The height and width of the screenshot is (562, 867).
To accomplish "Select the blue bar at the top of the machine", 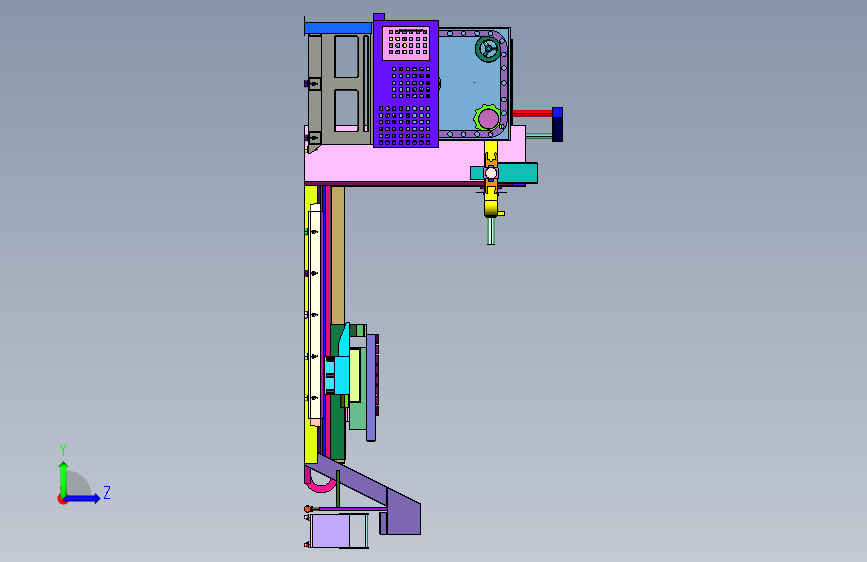I will coord(338,28).
